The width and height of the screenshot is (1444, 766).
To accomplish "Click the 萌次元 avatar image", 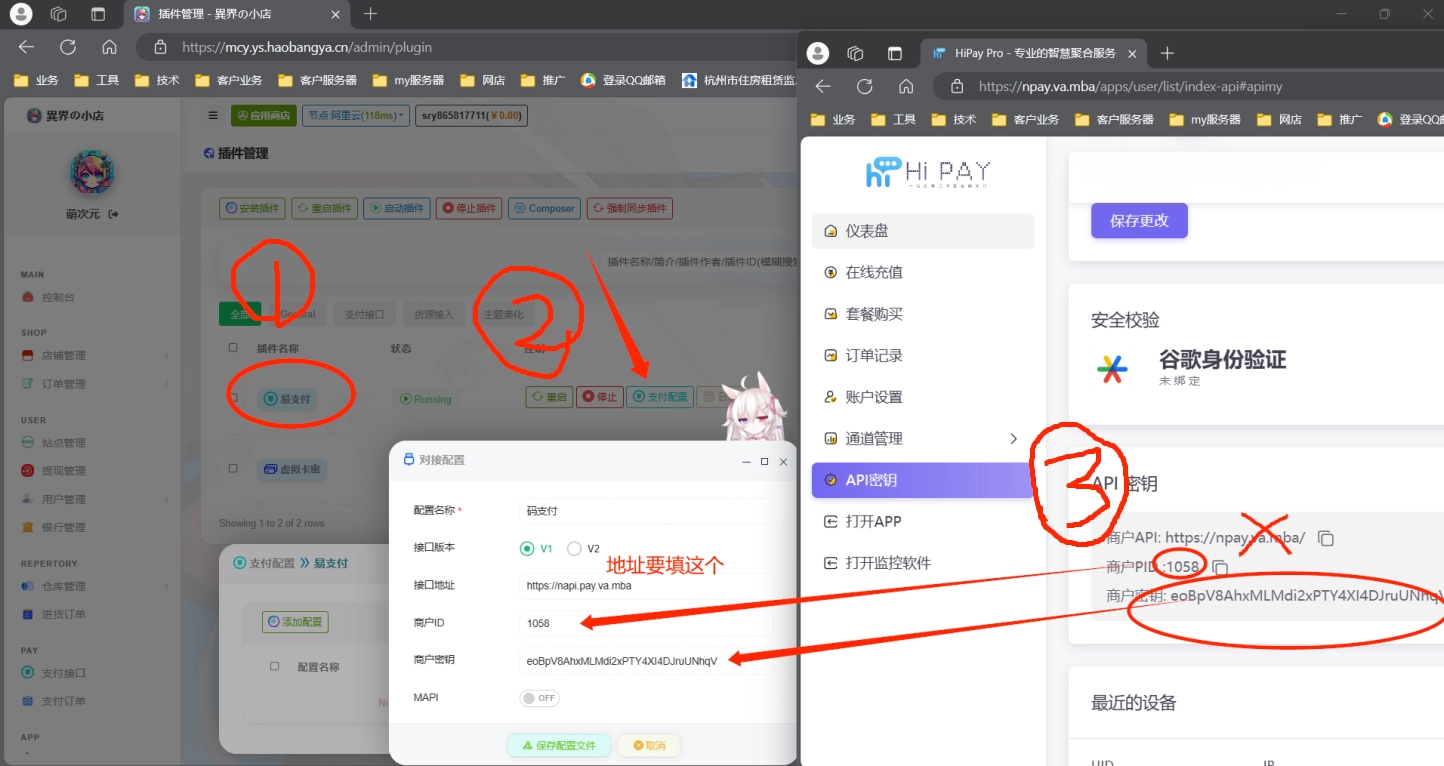I will pyautogui.click(x=92, y=173).
